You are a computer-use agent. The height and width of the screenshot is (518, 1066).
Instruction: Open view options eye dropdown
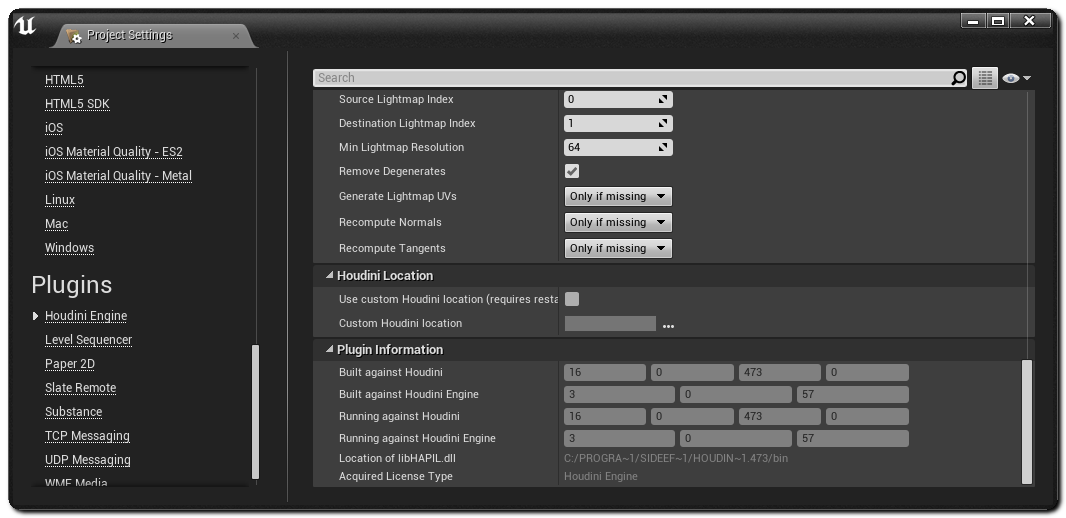1016,78
